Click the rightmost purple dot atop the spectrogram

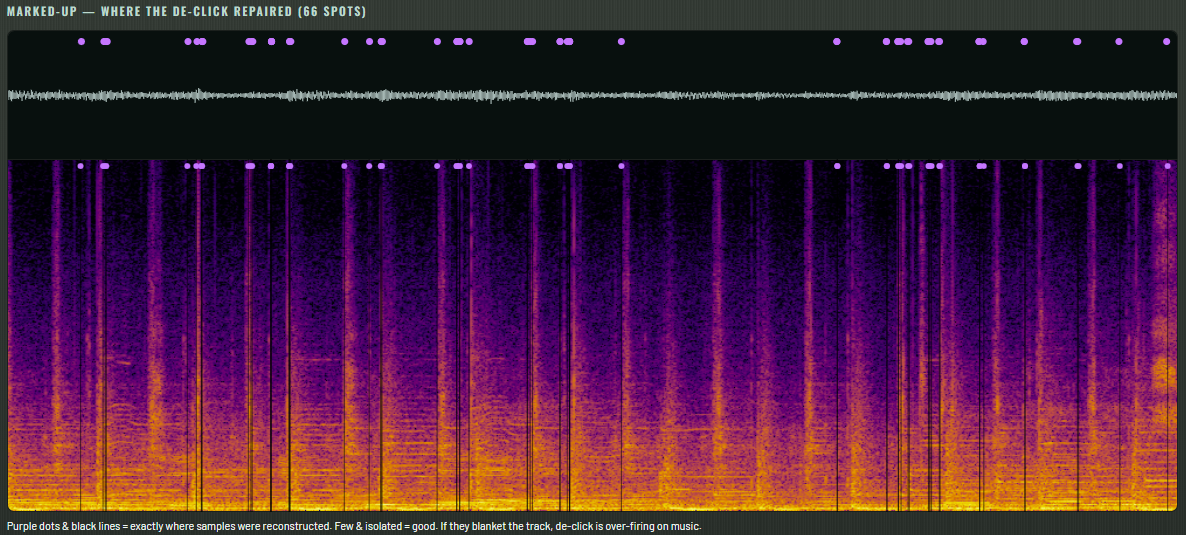(1167, 166)
